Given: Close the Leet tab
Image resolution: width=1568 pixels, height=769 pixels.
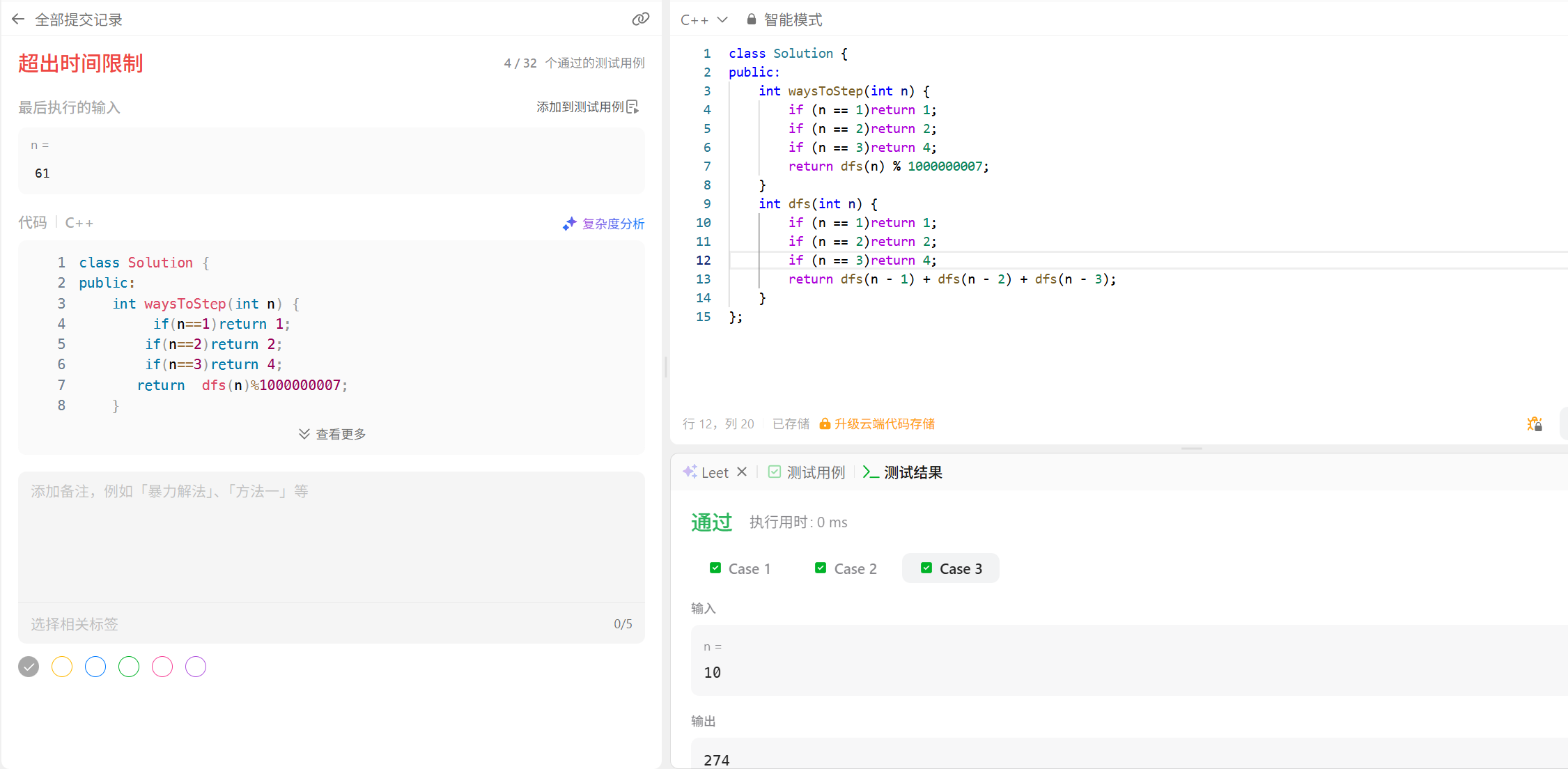Looking at the screenshot, I should point(742,472).
